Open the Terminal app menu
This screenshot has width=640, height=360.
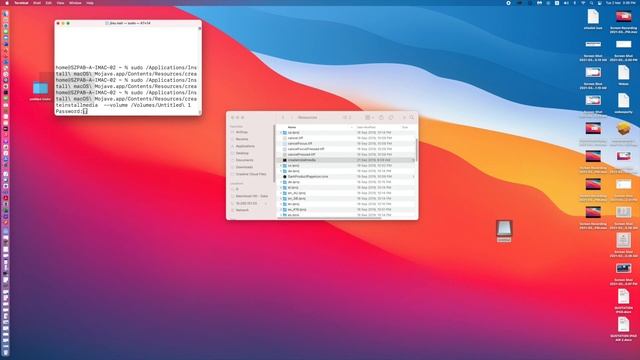21,3
